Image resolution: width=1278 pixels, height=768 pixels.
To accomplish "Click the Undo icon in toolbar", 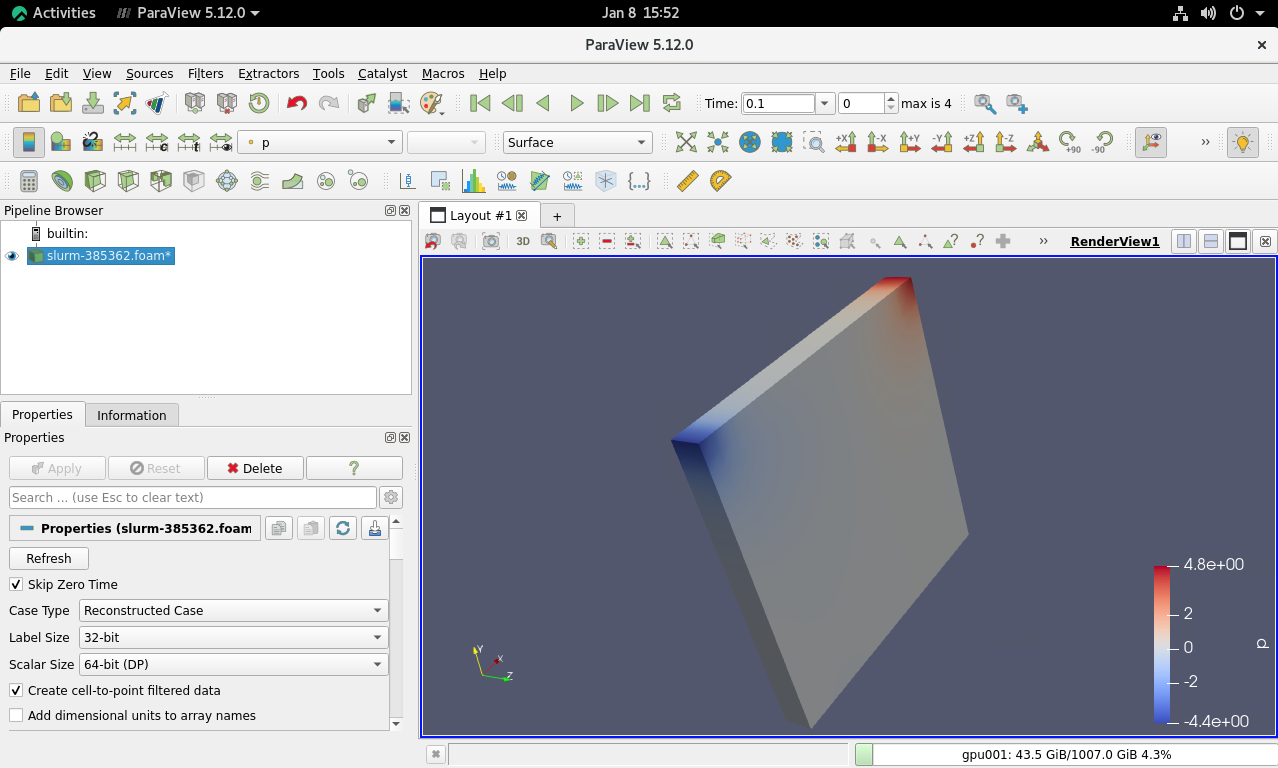I will [296, 103].
